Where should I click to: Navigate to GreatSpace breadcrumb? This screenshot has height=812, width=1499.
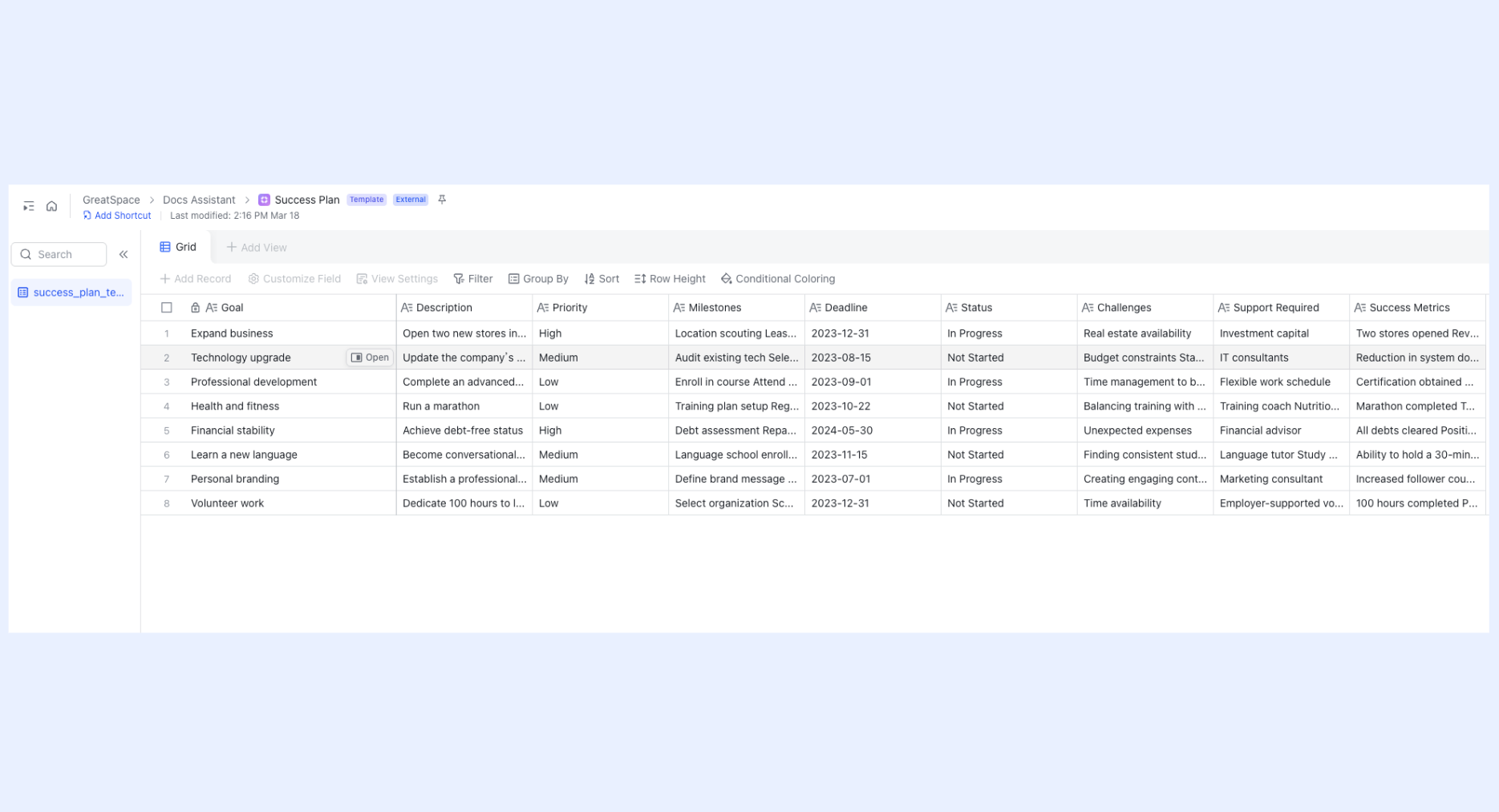click(111, 200)
